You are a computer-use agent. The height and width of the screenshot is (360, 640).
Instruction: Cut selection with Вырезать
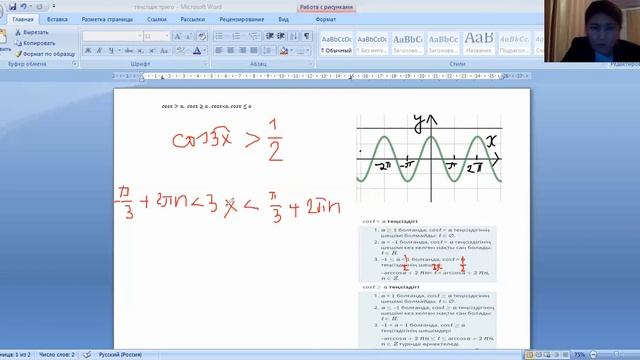pyautogui.click(x=31, y=32)
